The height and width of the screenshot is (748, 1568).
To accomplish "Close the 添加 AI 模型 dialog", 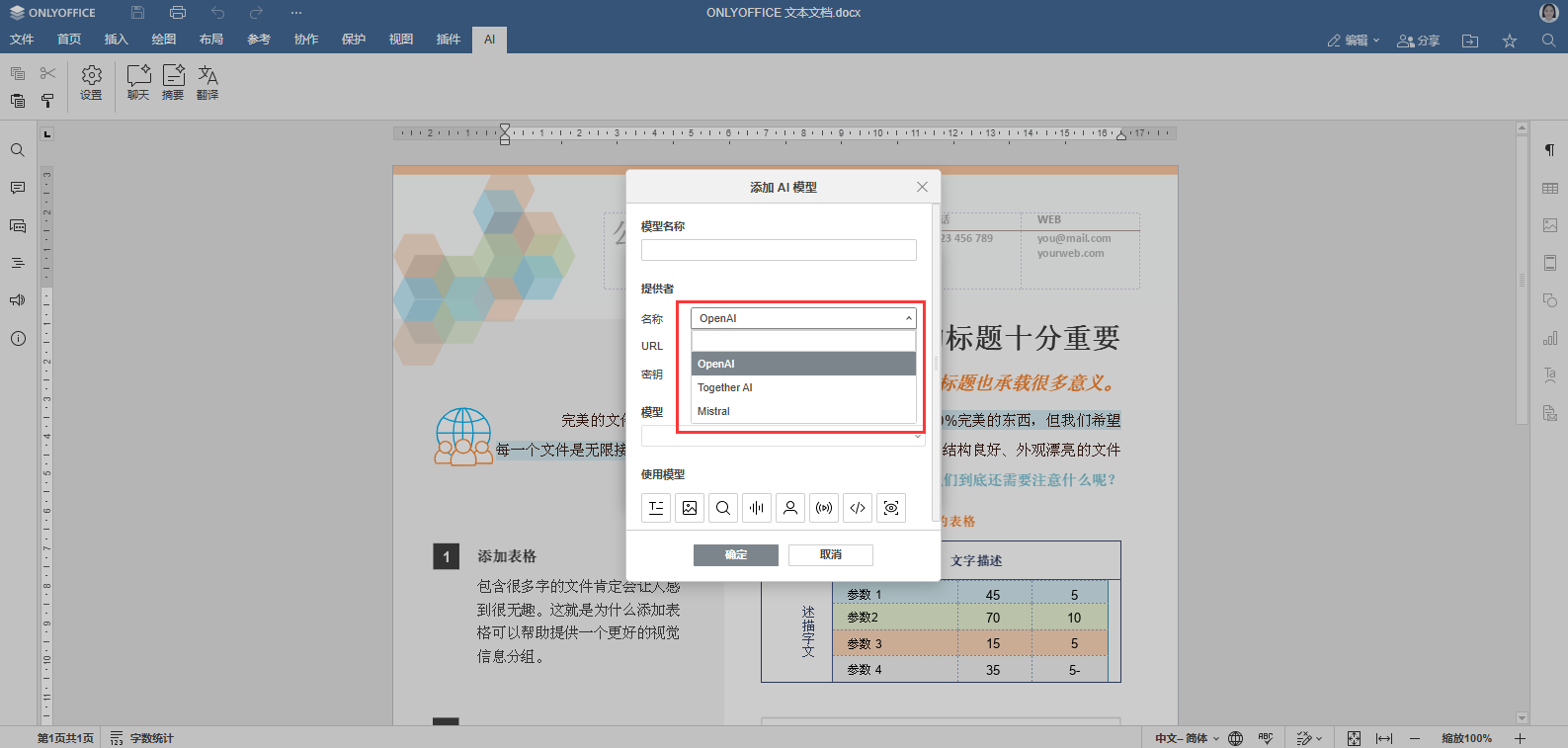I will click(x=922, y=187).
